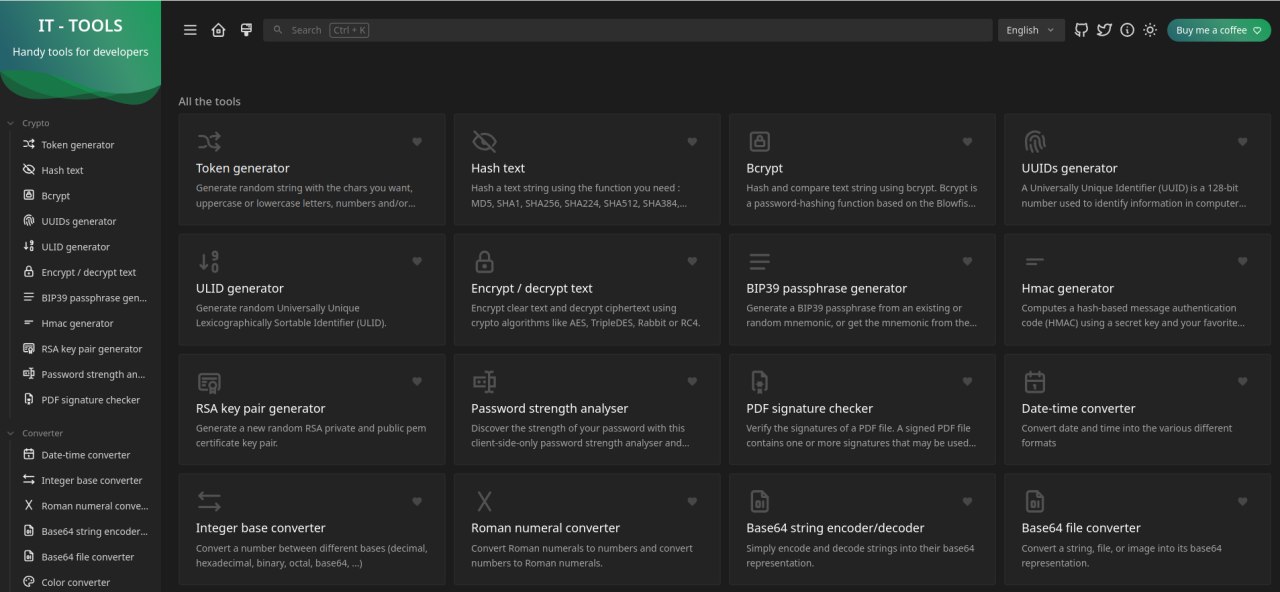This screenshot has width=1280, height=592.
Task: Favorite the Token generator card heart
Action: pos(417,142)
